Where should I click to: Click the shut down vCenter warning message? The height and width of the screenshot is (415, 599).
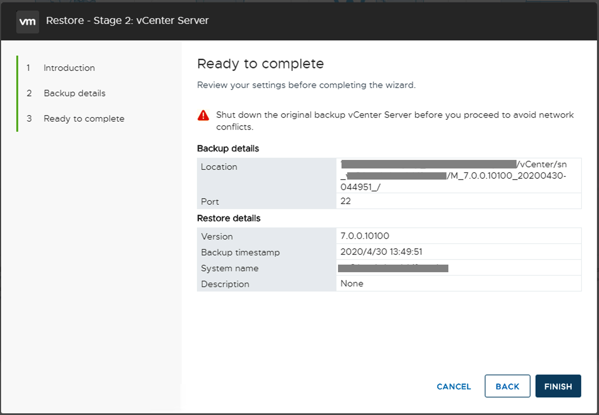coord(395,121)
